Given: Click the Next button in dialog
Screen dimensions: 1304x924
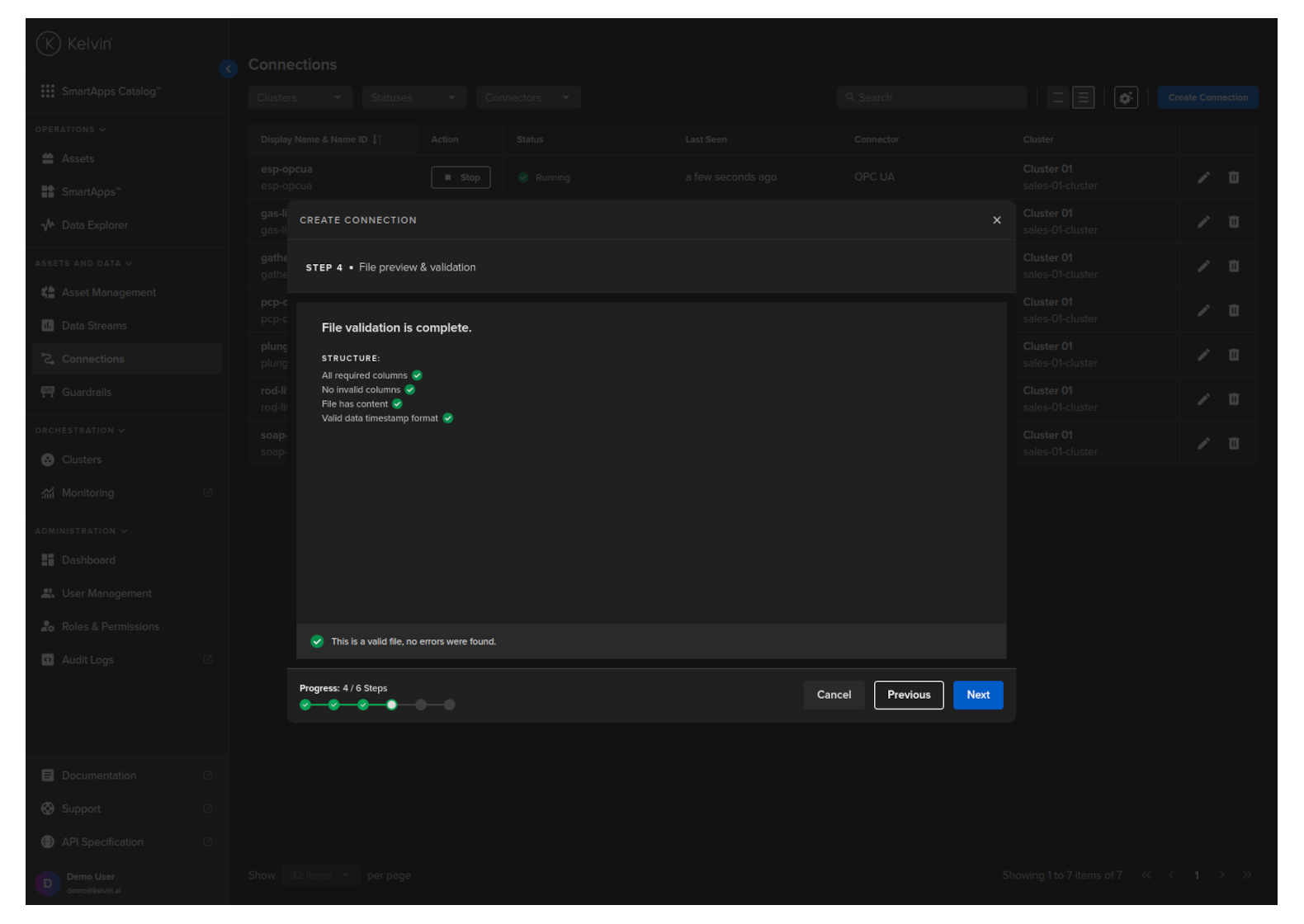Looking at the screenshot, I should (977, 695).
